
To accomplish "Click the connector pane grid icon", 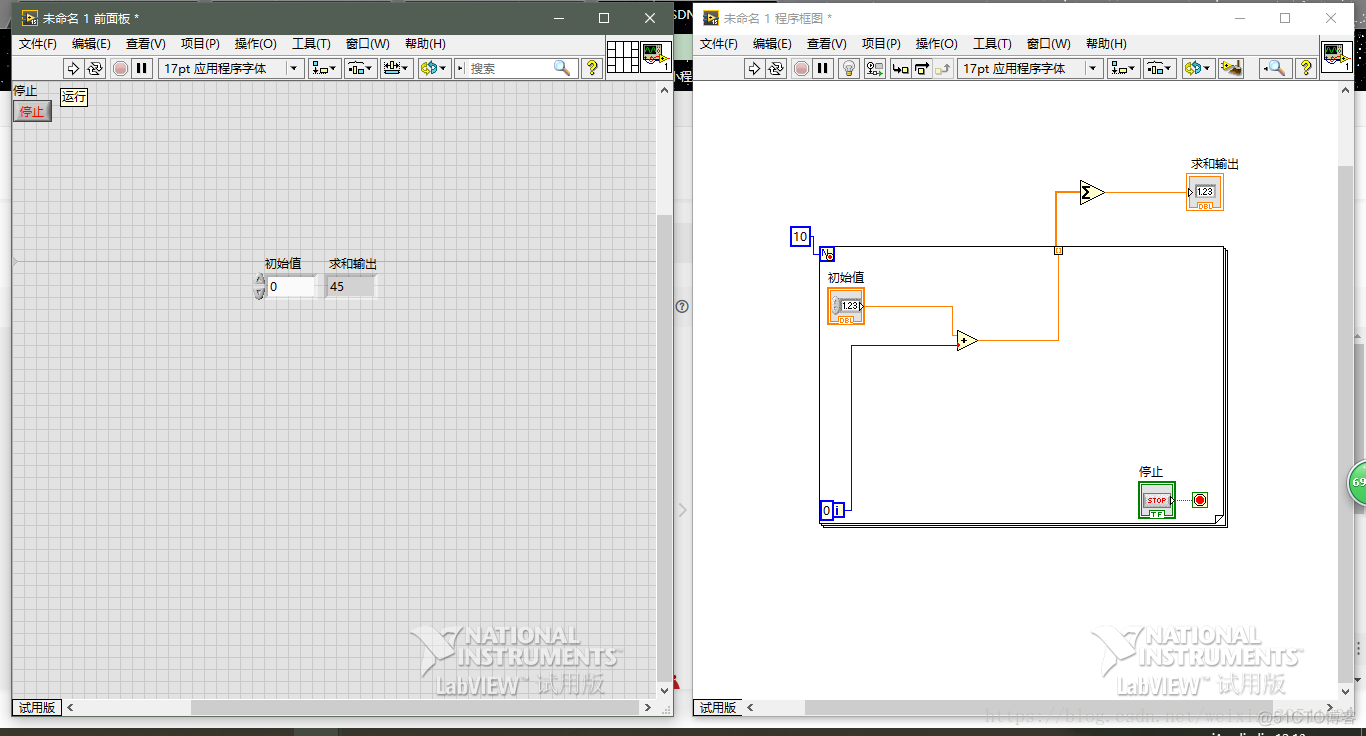I will click(623, 57).
